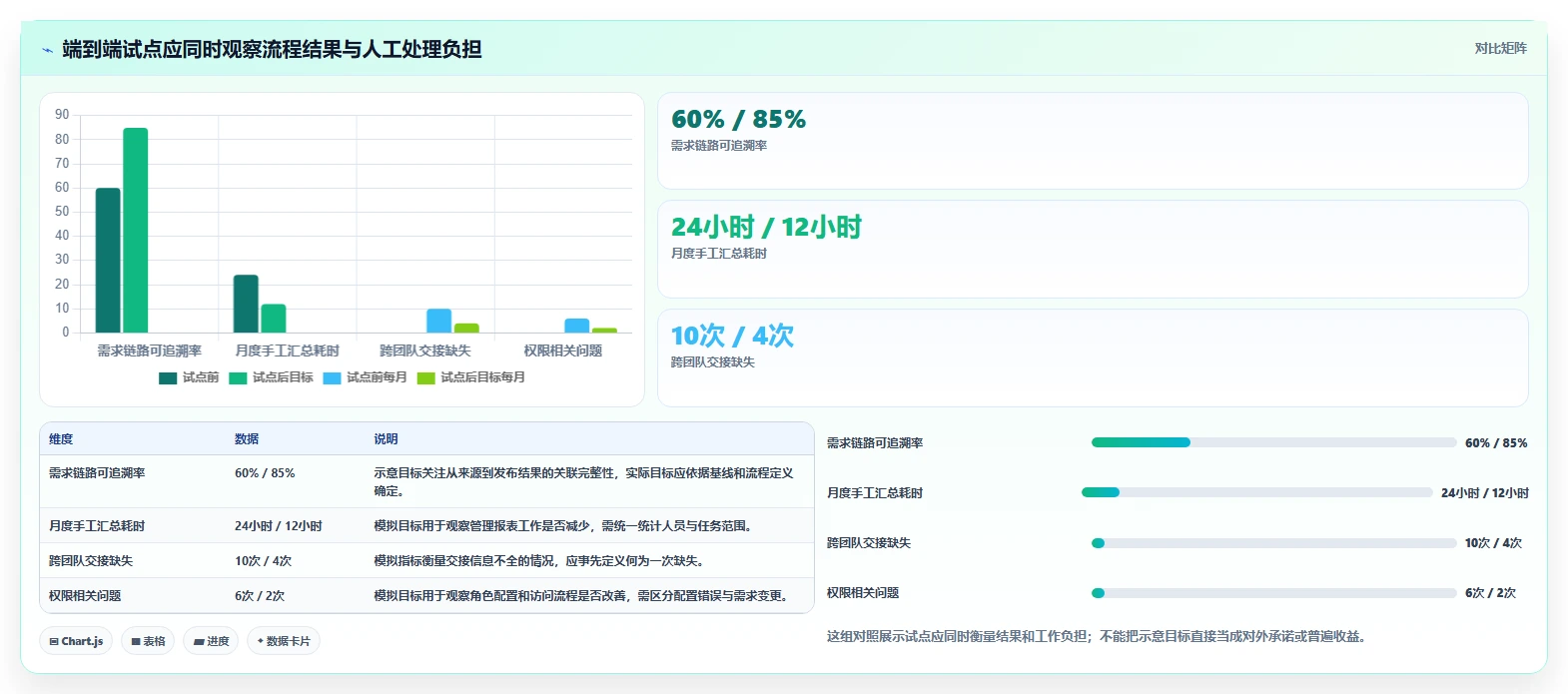Click the 85 bar for 需求链路可追溯率

click(136, 230)
